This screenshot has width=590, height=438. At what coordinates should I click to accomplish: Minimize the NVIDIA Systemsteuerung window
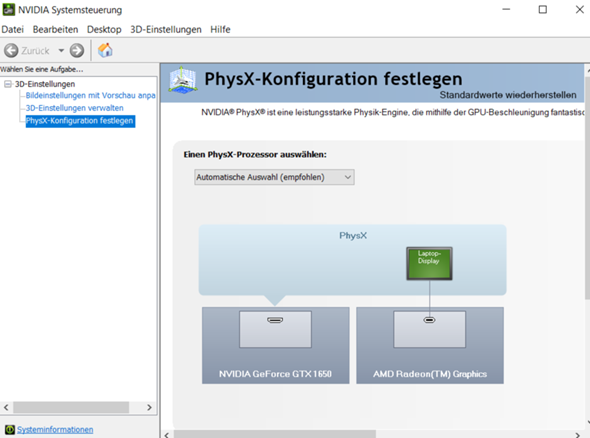[506, 9]
